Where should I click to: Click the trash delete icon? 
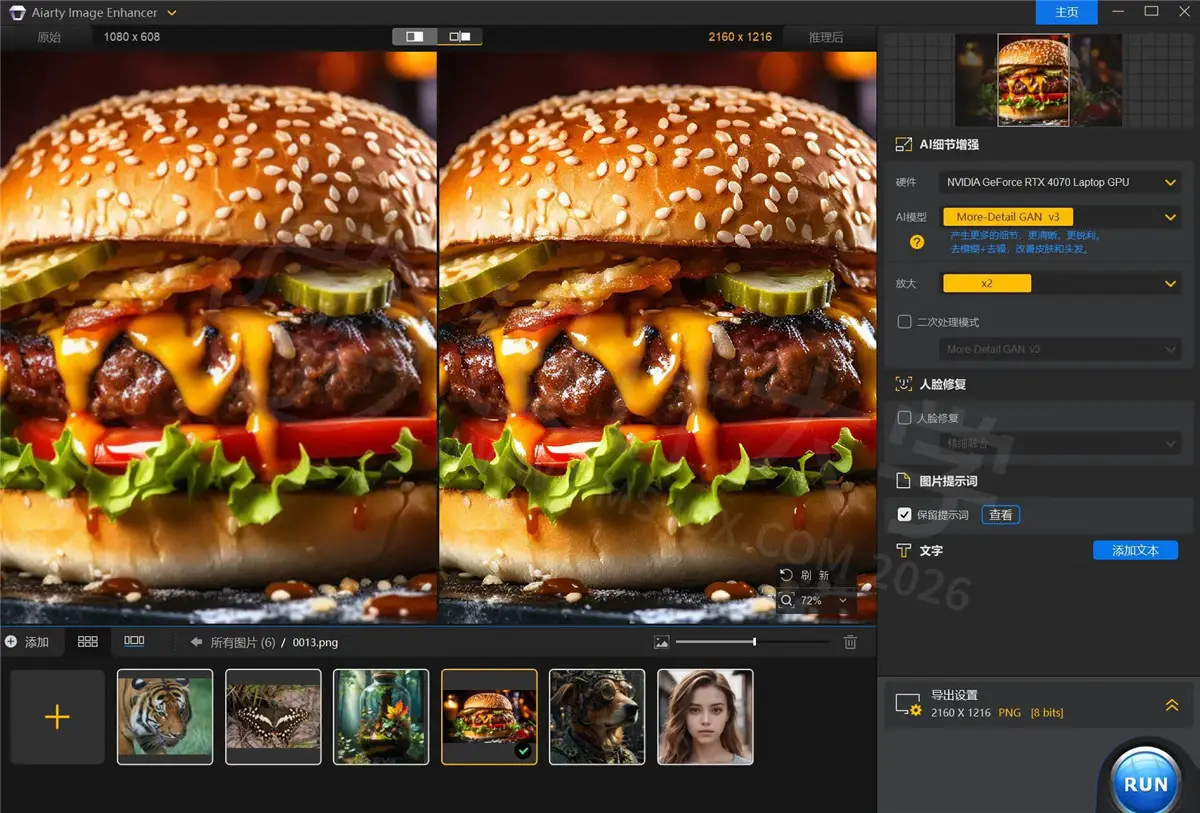click(850, 642)
